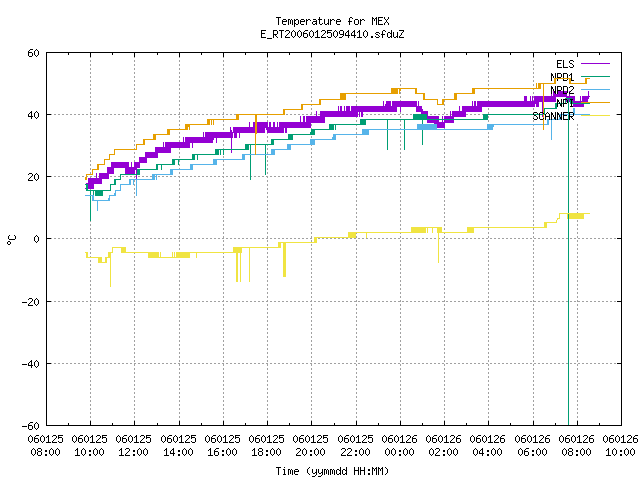Click the SCANNER legend label
Screen dimensions: 640x480
click(x=553, y=116)
